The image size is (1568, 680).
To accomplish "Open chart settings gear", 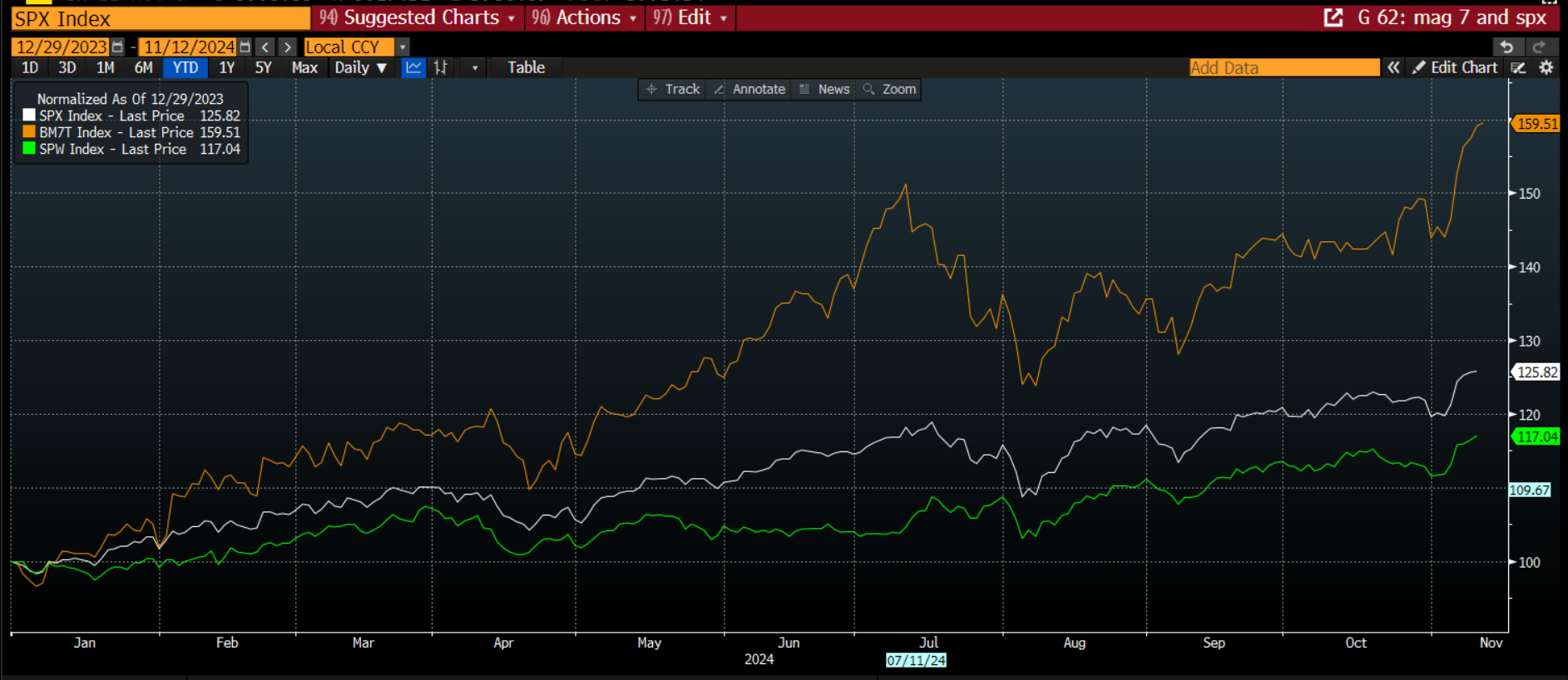I will point(1546,67).
